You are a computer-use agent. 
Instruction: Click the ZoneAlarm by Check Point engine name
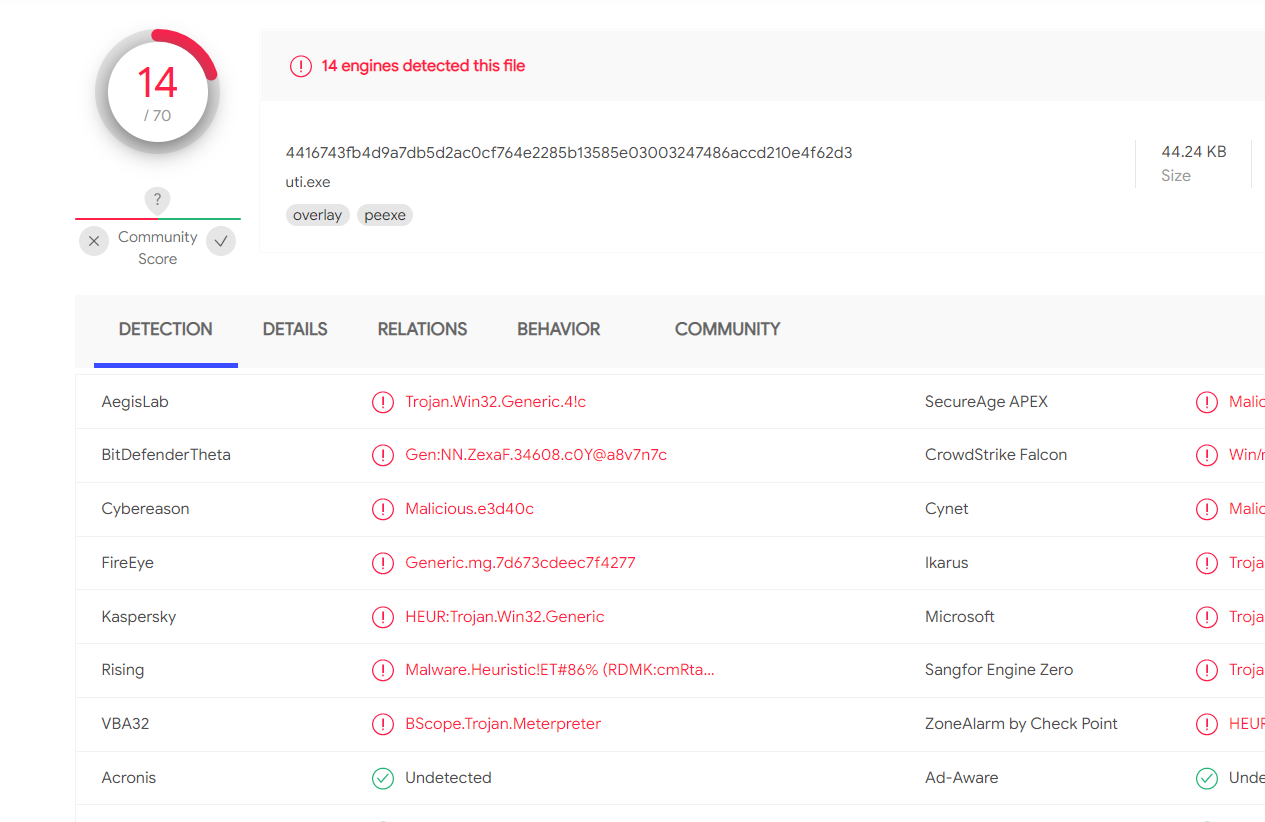point(1022,724)
